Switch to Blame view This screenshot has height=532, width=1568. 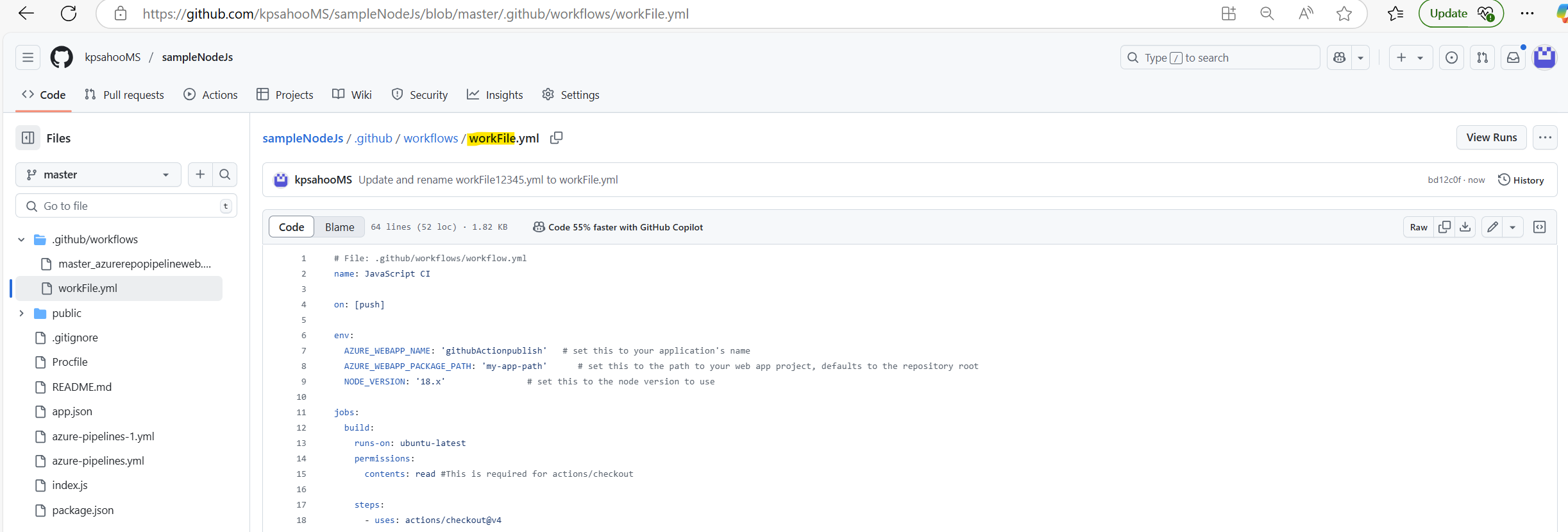tap(339, 227)
